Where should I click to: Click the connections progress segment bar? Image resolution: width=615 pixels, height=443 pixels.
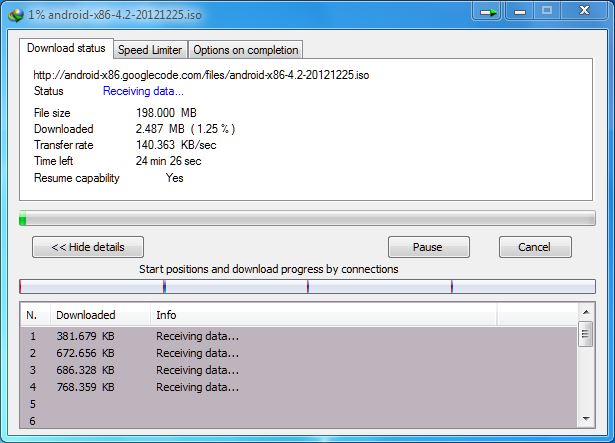(307, 286)
